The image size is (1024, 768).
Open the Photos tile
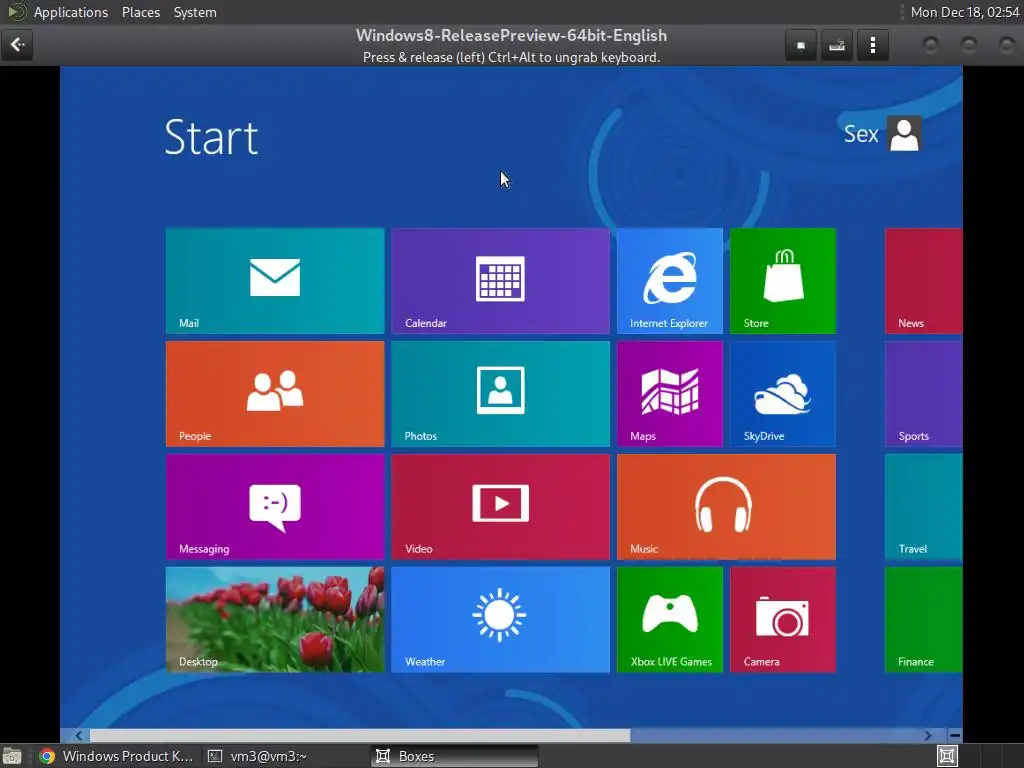[x=500, y=394]
